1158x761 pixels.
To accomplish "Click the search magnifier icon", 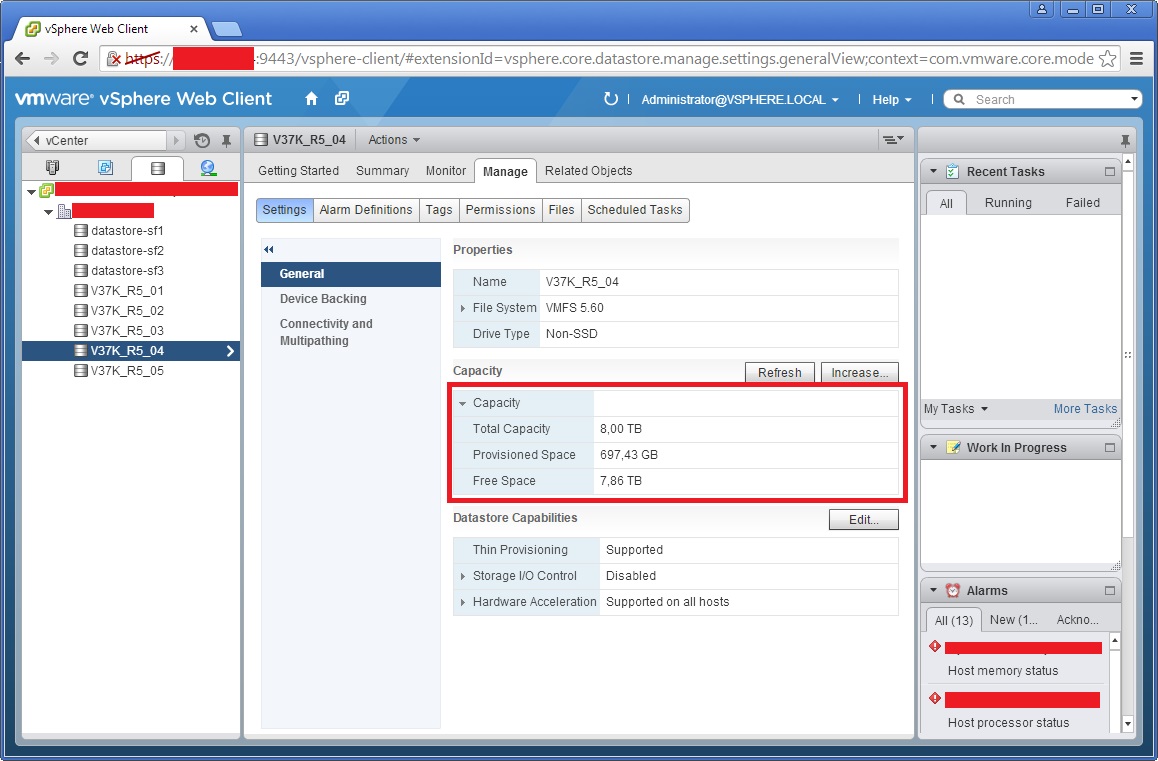I will tap(959, 99).
